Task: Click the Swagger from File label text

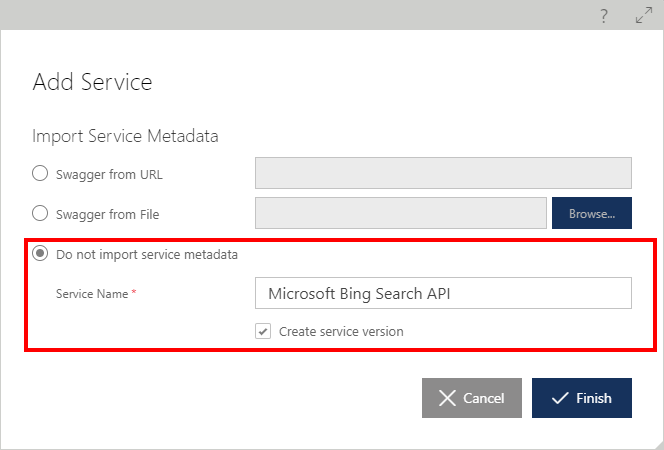Action: click(108, 214)
